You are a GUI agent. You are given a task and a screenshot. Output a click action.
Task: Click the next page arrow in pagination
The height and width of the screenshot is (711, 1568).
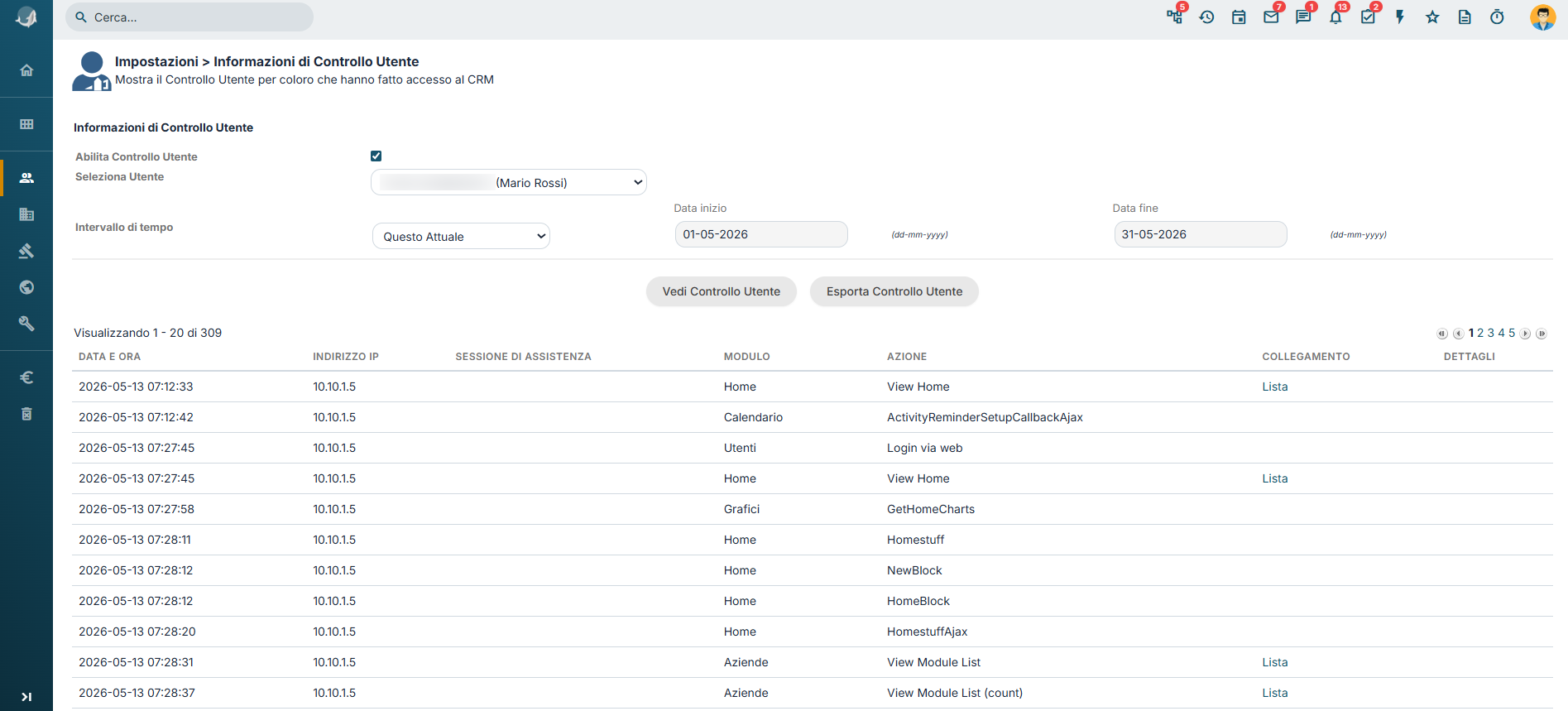coord(1525,334)
